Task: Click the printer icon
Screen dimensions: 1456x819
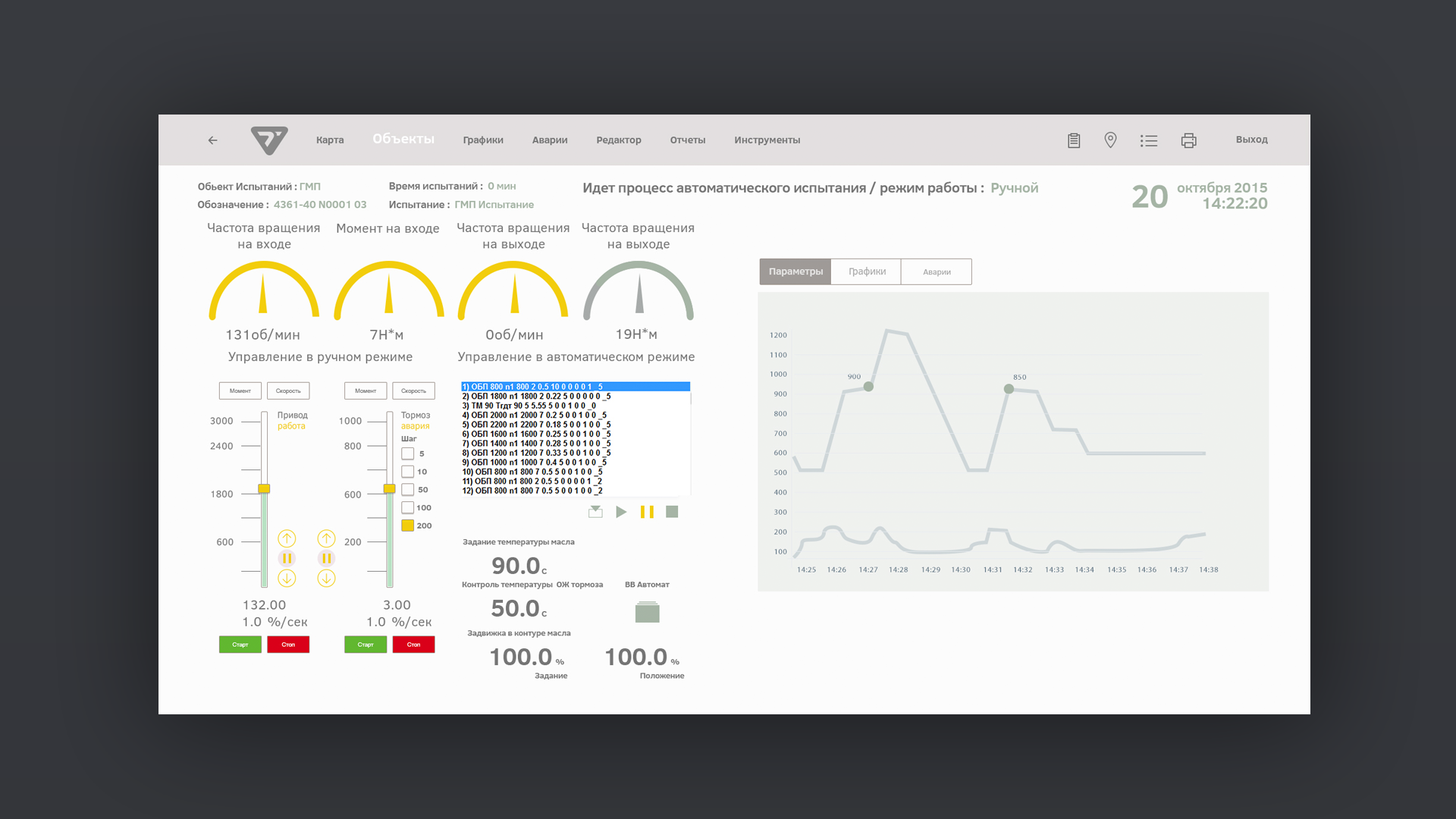Action: pyautogui.click(x=1188, y=140)
